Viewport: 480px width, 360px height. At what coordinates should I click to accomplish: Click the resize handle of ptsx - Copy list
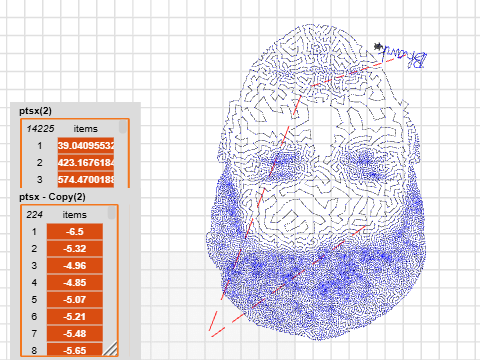click(110, 348)
